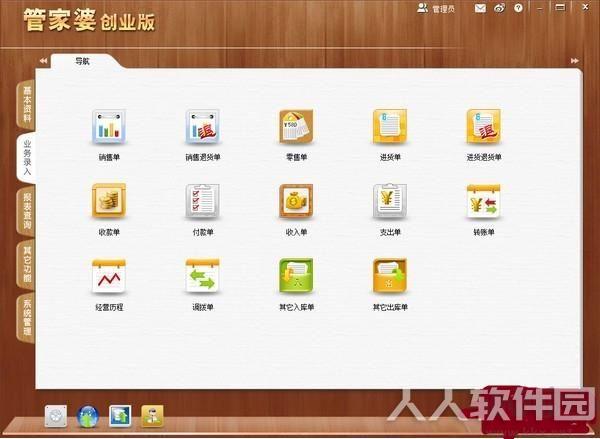Open the 进货单 purchase order icon
Image resolution: width=600 pixels, height=439 pixels.
point(390,127)
